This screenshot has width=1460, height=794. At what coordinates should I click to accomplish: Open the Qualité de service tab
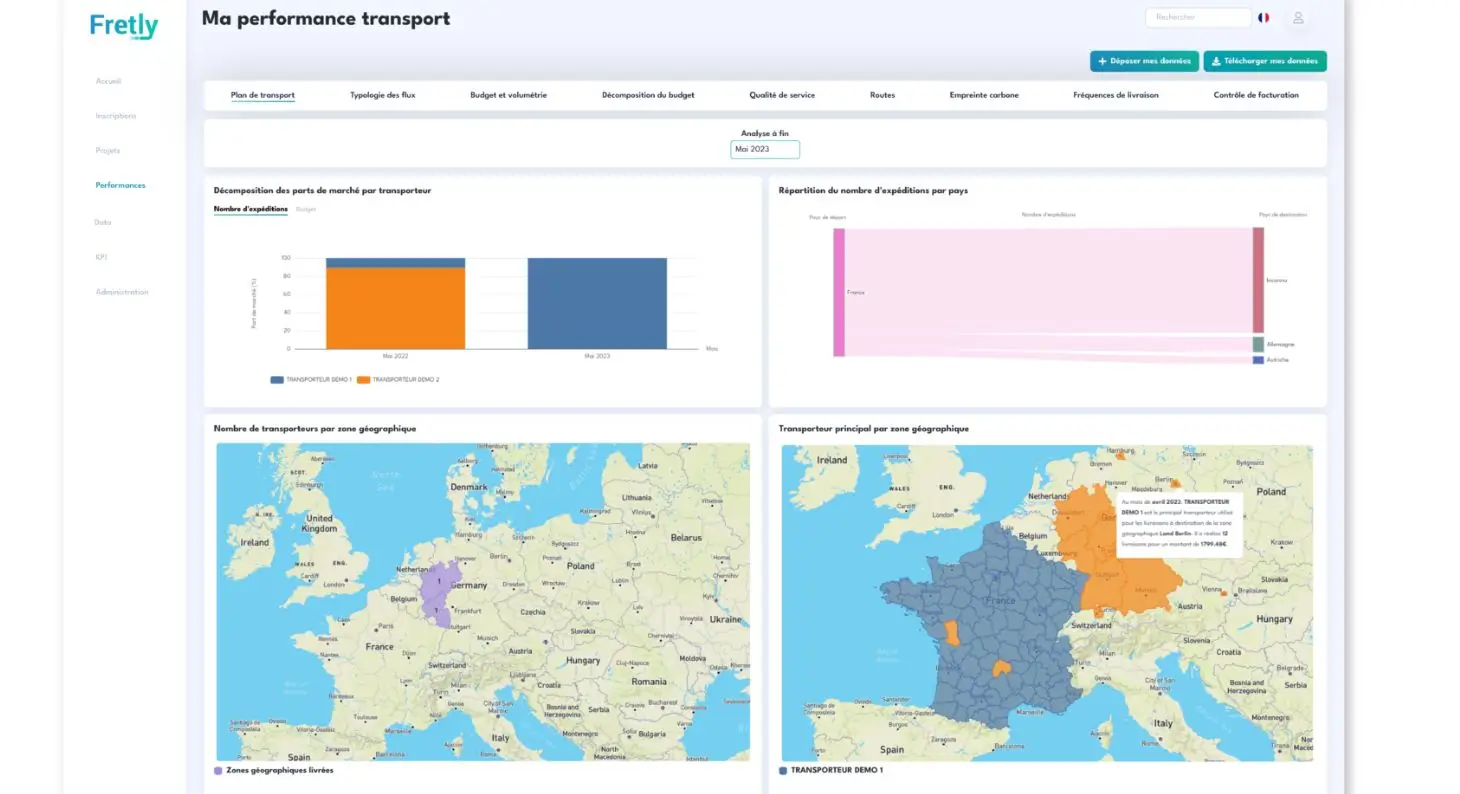[782, 95]
